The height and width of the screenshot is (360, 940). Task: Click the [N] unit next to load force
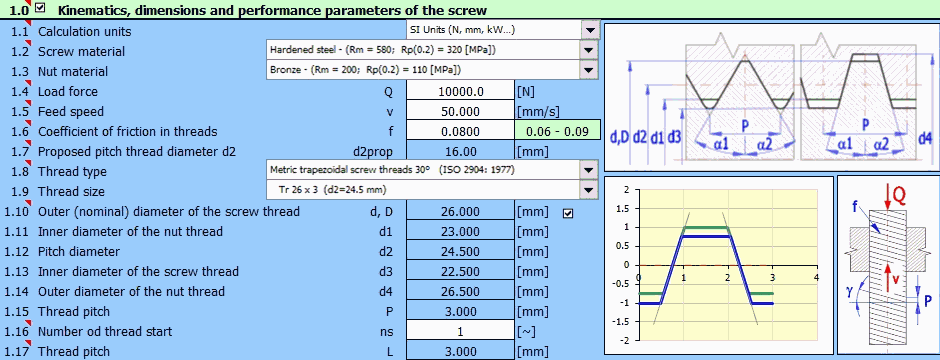526,92
